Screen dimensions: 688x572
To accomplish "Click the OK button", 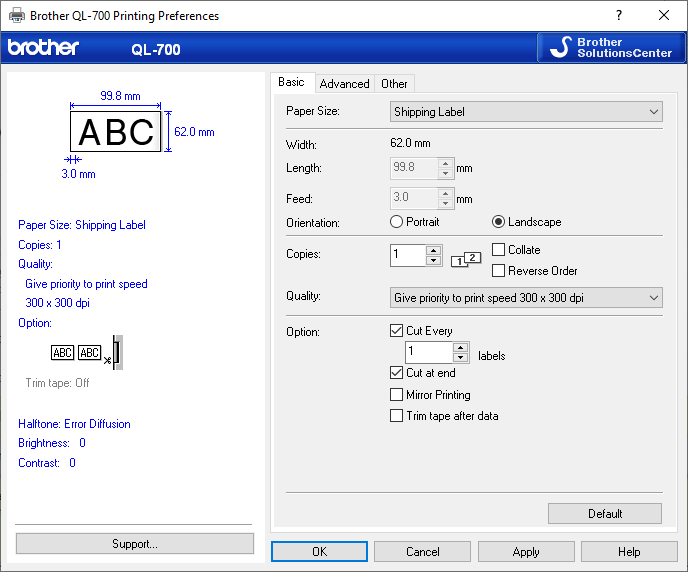I will [319, 551].
